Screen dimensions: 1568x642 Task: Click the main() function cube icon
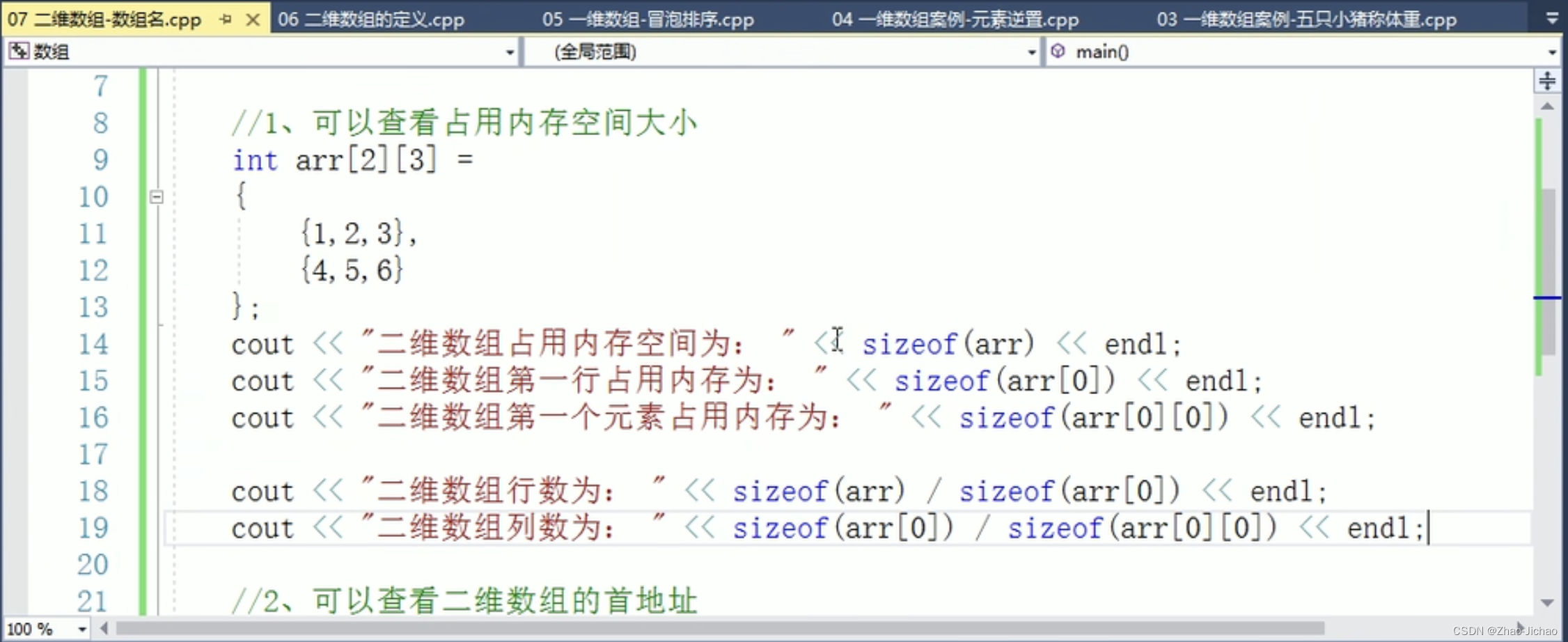pyautogui.click(x=1058, y=51)
